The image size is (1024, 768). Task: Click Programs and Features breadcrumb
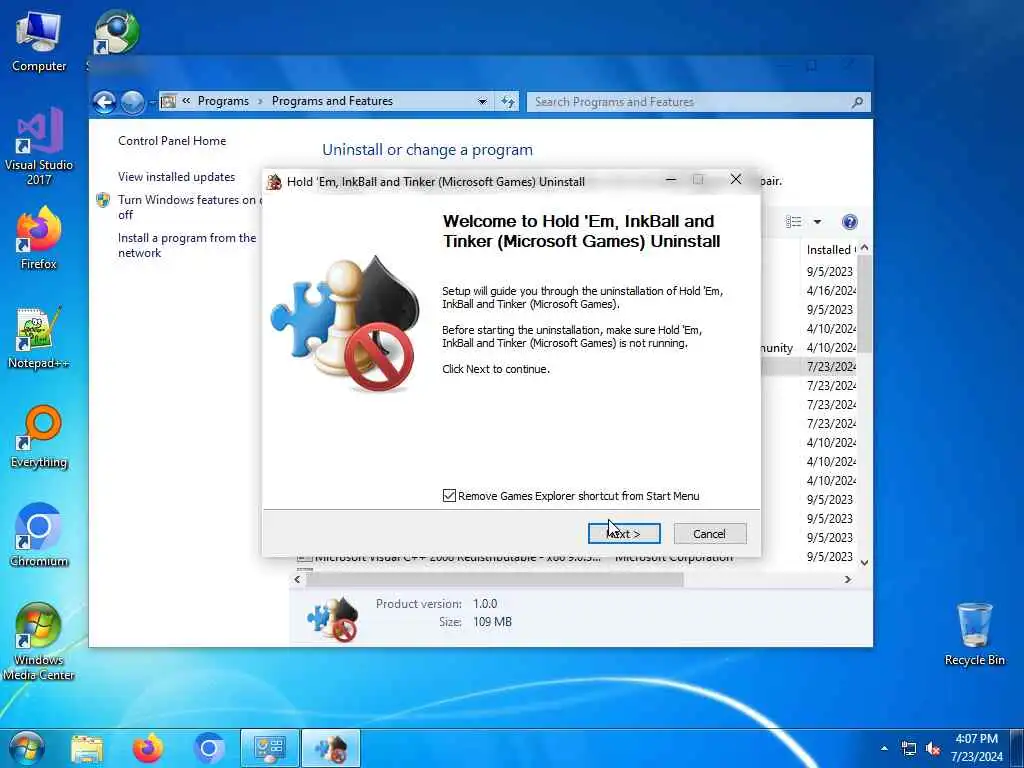click(332, 101)
